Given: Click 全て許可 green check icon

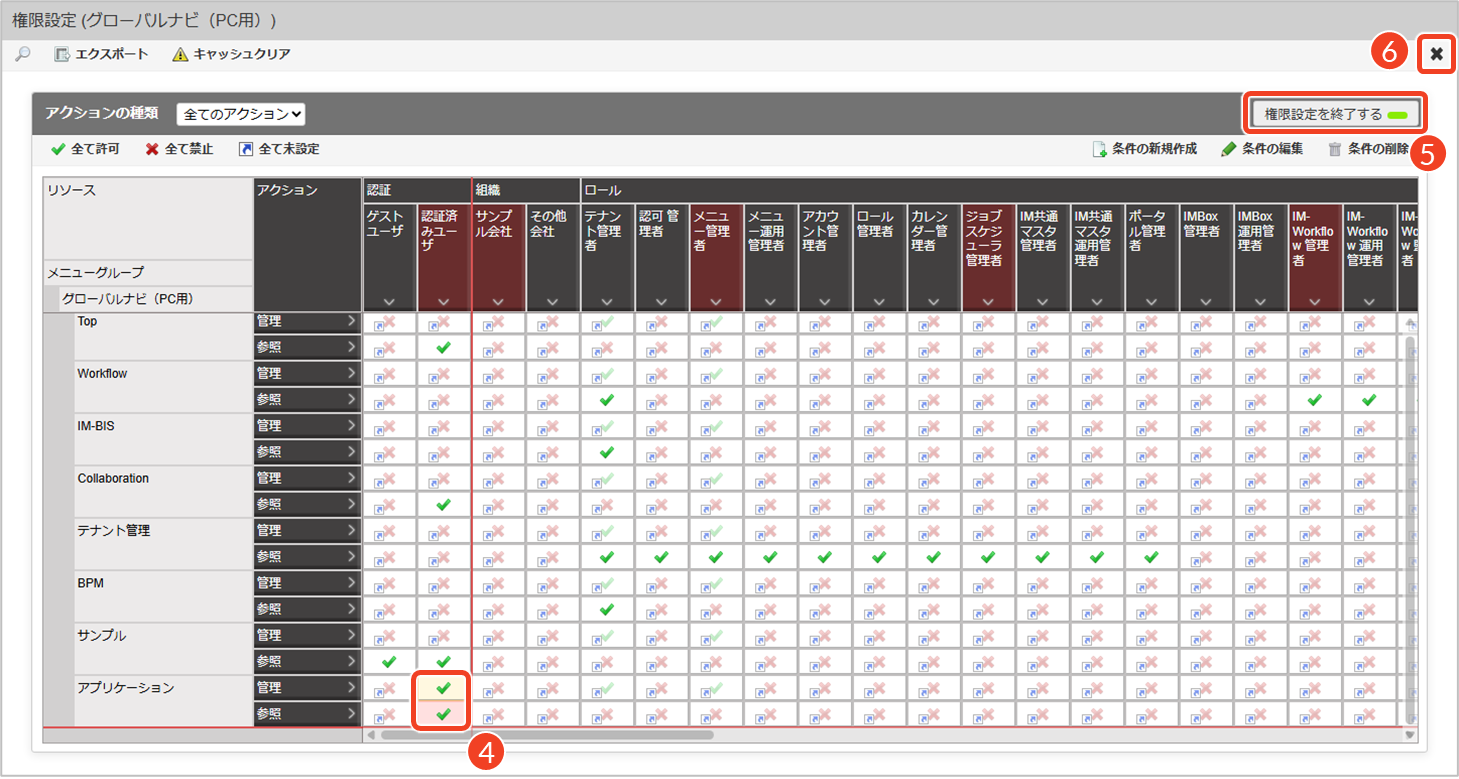Looking at the screenshot, I should (x=58, y=149).
